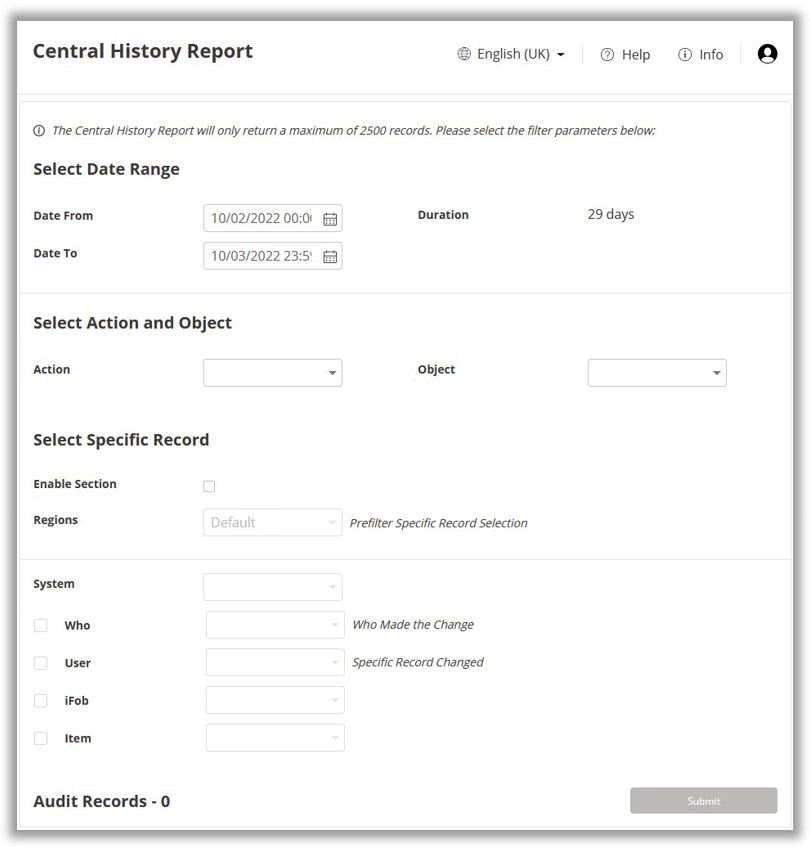Click info icon beside the 2500 records notice
Viewport: 810px width, 847px height.
40,131
